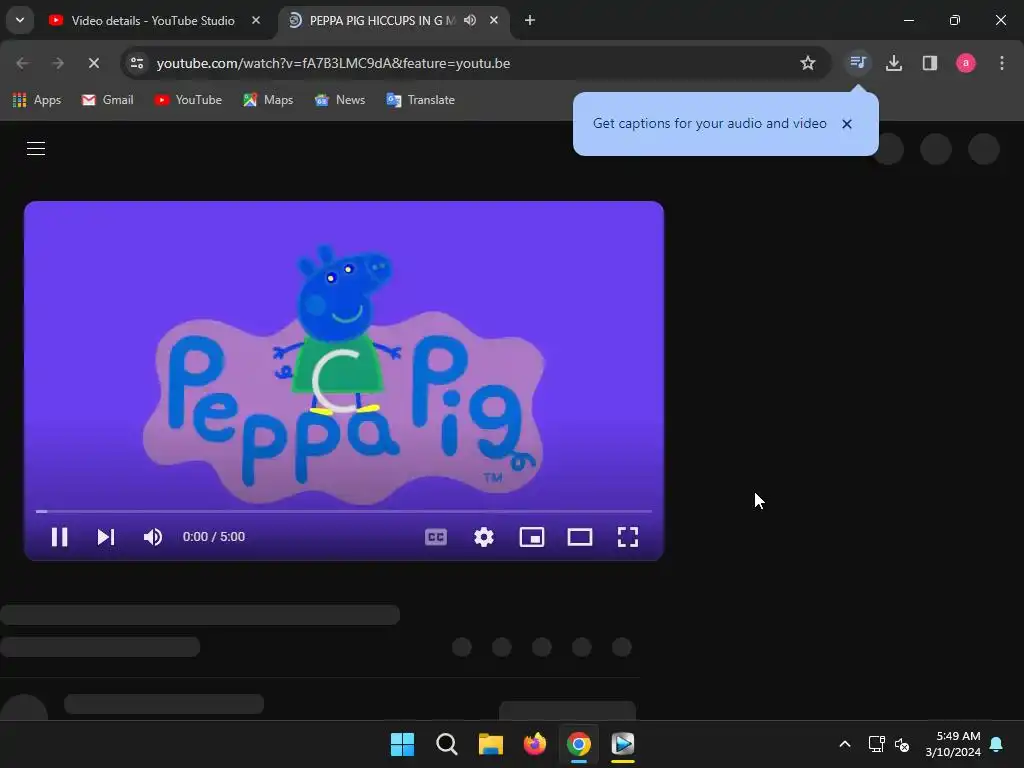This screenshot has height=768, width=1024.
Task: Open the News bookmark
Action: point(340,100)
